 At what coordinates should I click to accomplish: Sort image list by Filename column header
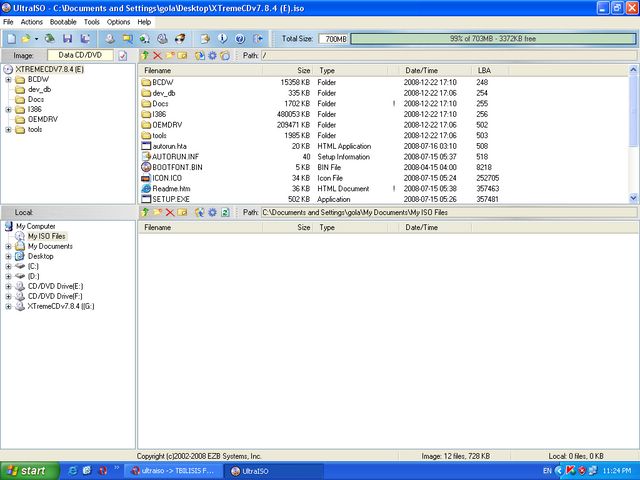201,71
